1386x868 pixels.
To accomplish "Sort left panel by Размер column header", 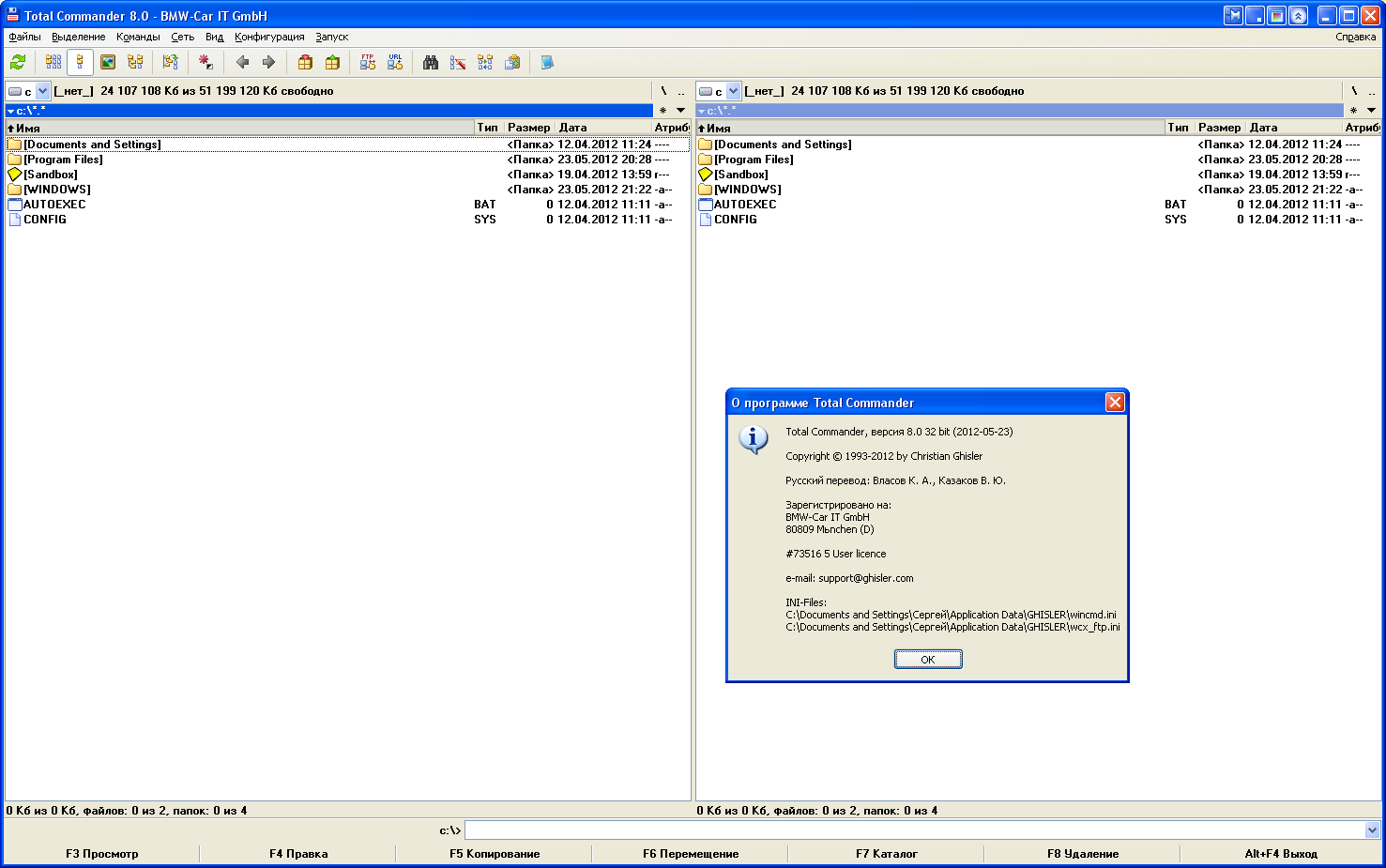I will [x=529, y=128].
